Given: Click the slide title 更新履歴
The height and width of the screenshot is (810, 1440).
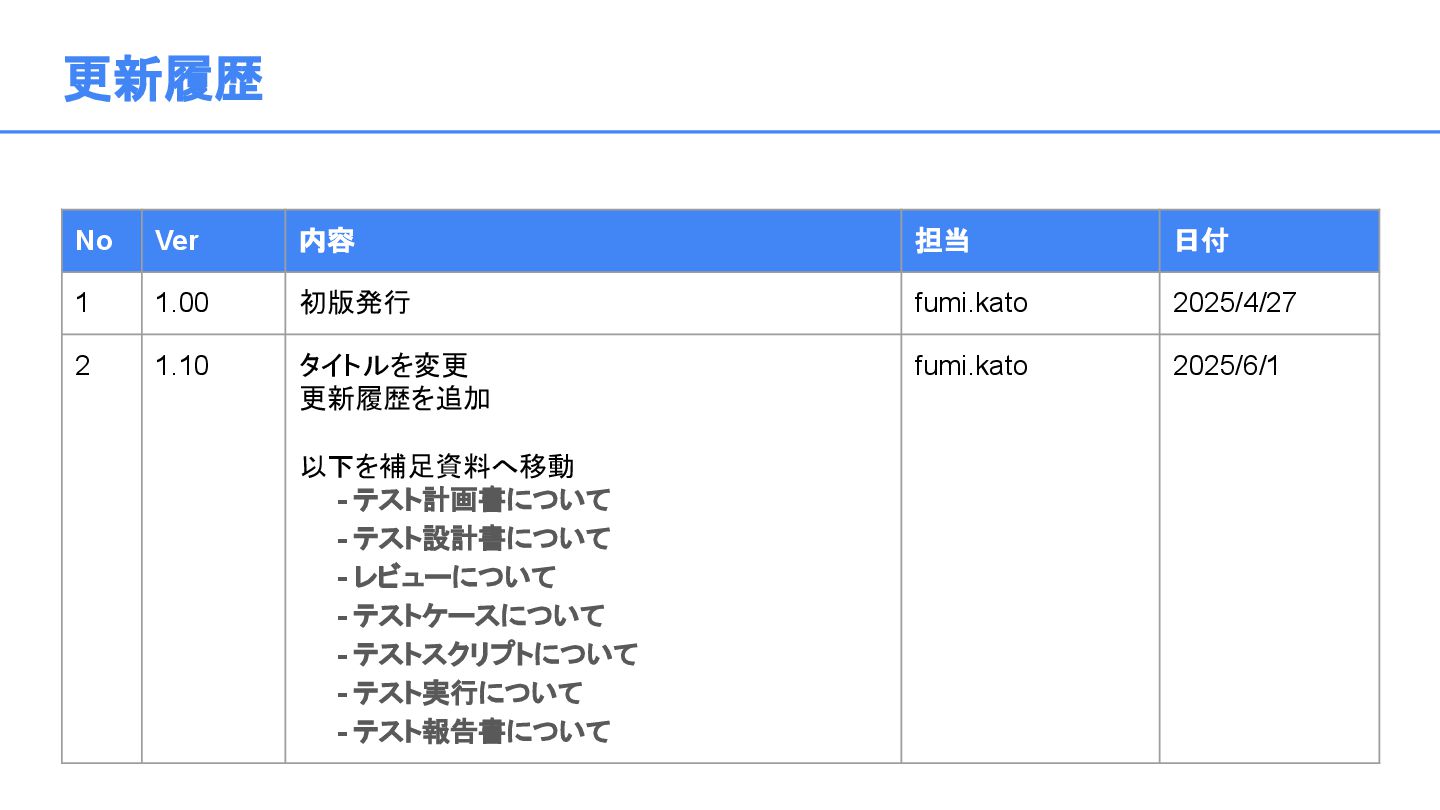Looking at the screenshot, I should point(163,80).
